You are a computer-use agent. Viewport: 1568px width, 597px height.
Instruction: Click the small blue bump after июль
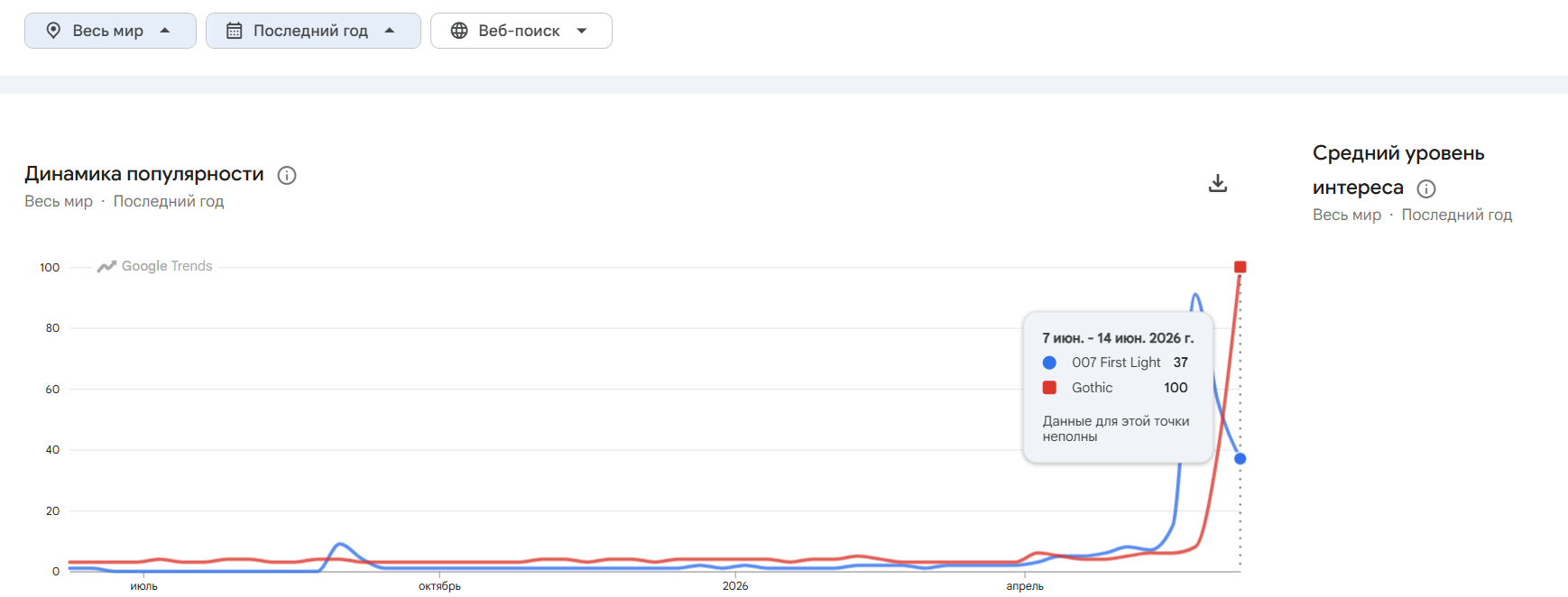pyautogui.click(x=339, y=544)
